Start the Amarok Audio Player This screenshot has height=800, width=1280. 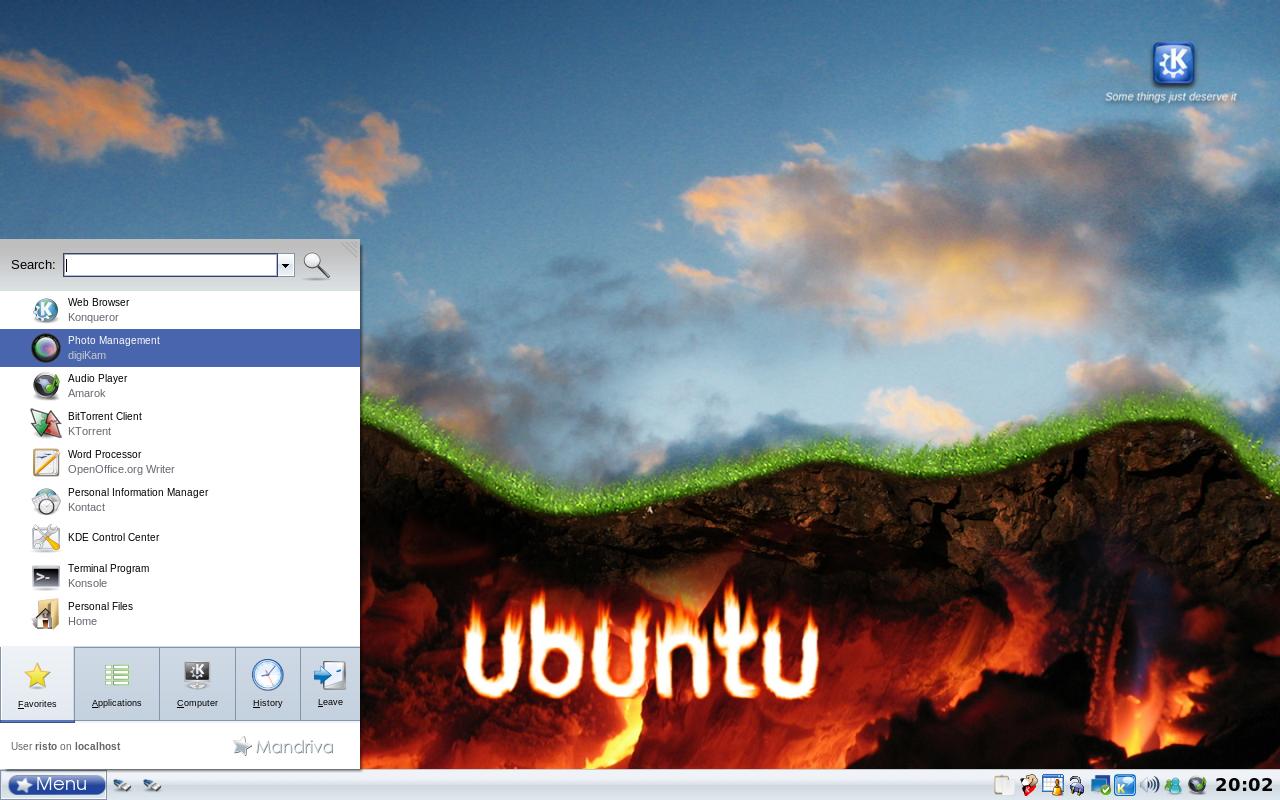180,386
